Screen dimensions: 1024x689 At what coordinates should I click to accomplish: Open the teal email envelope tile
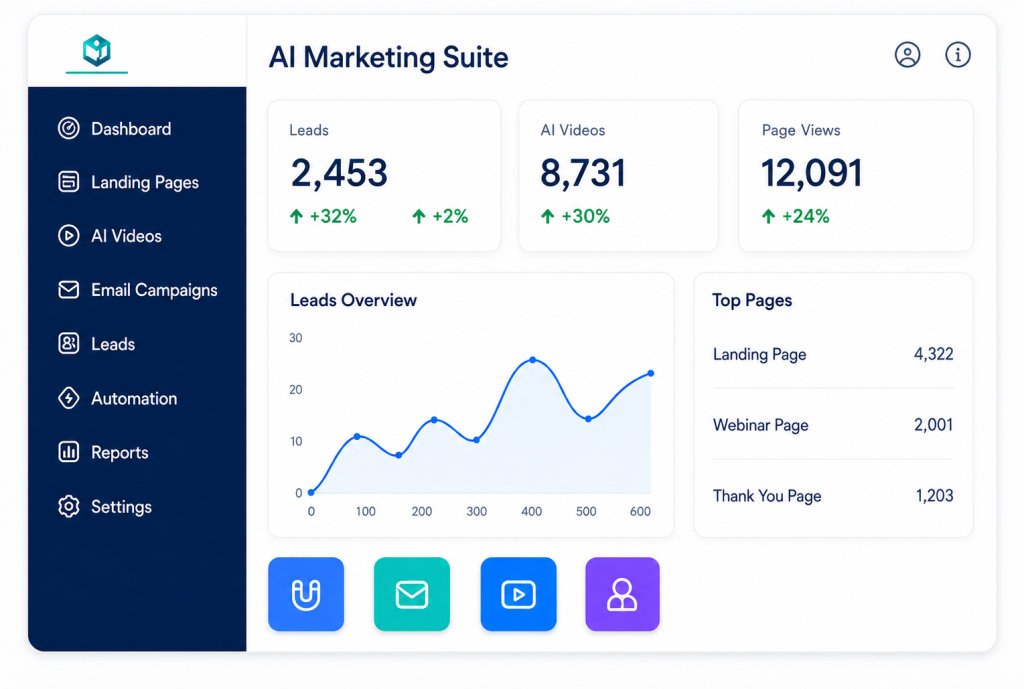(x=411, y=594)
